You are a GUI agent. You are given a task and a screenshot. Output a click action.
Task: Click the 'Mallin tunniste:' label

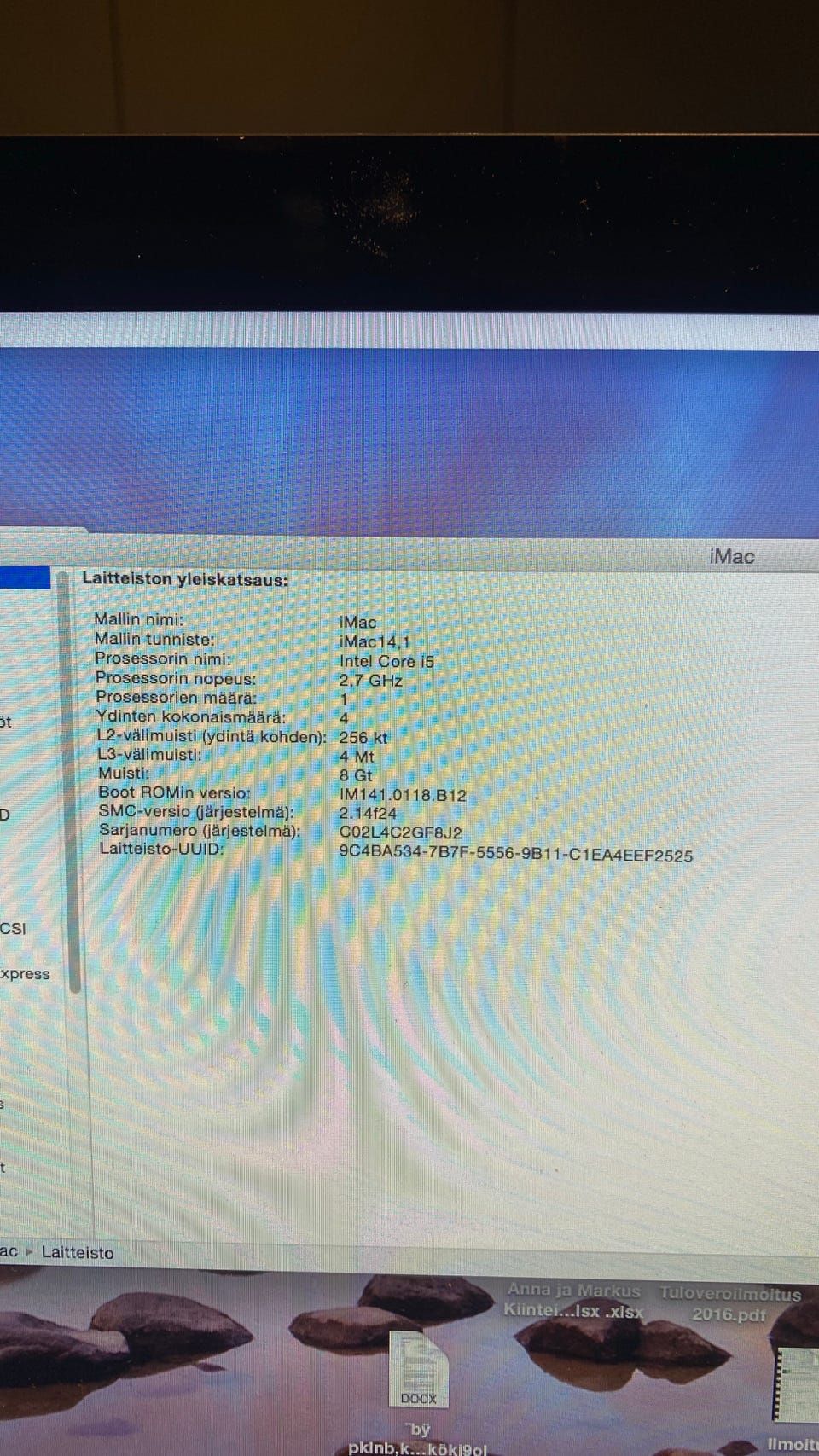(x=154, y=639)
